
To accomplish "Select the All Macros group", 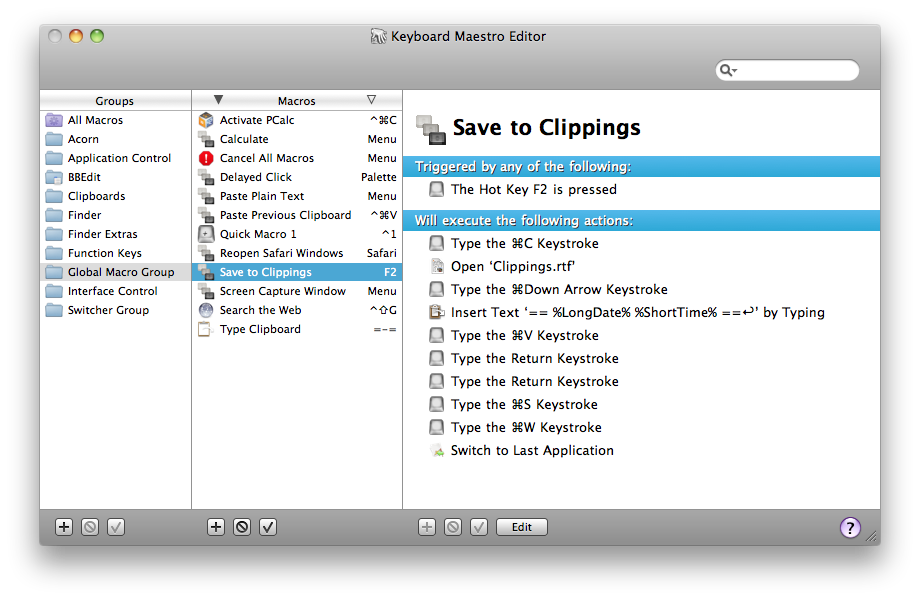I will [x=115, y=120].
